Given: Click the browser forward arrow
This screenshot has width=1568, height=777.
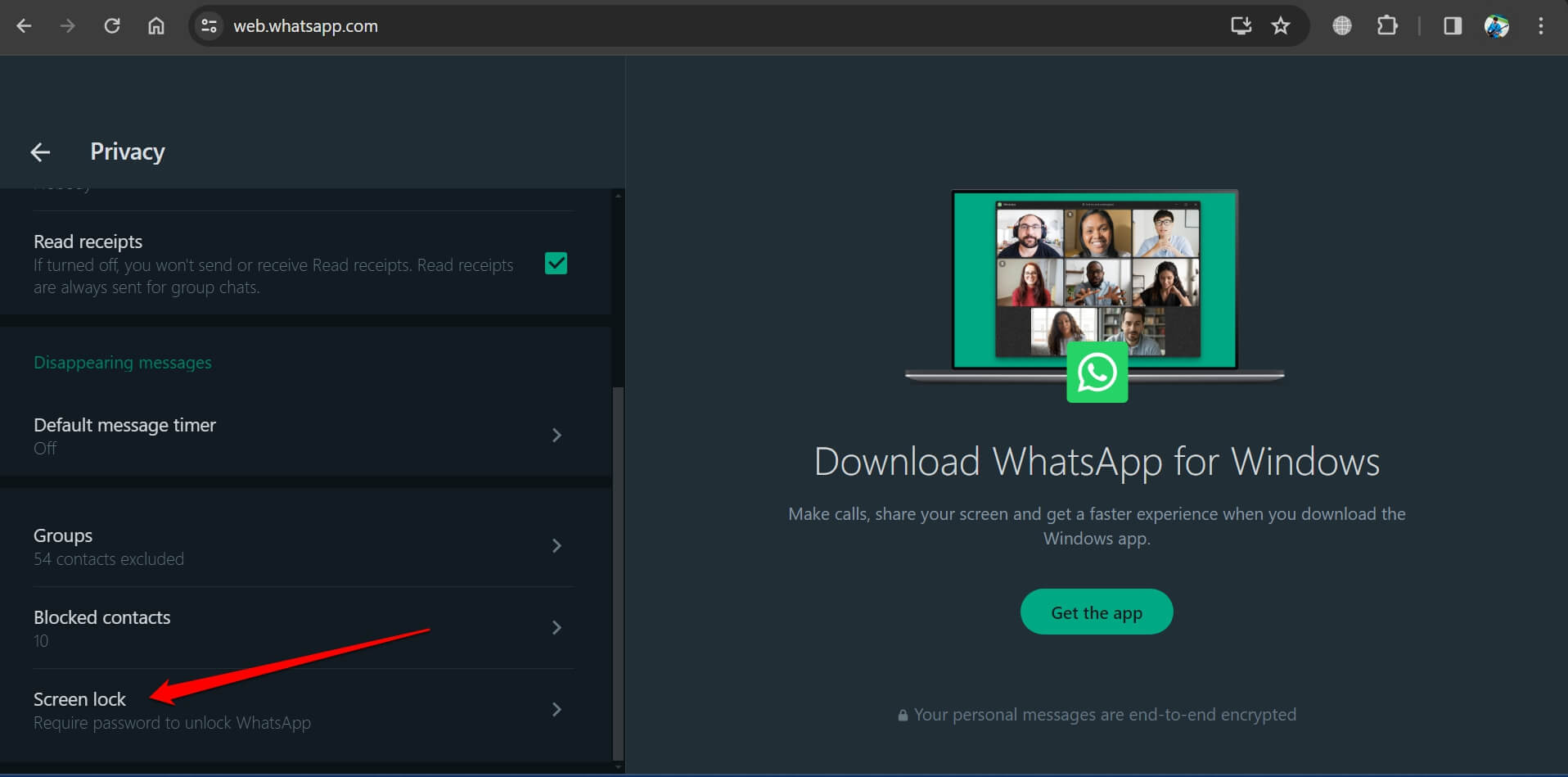Looking at the screenshot, I should point(68,26).
